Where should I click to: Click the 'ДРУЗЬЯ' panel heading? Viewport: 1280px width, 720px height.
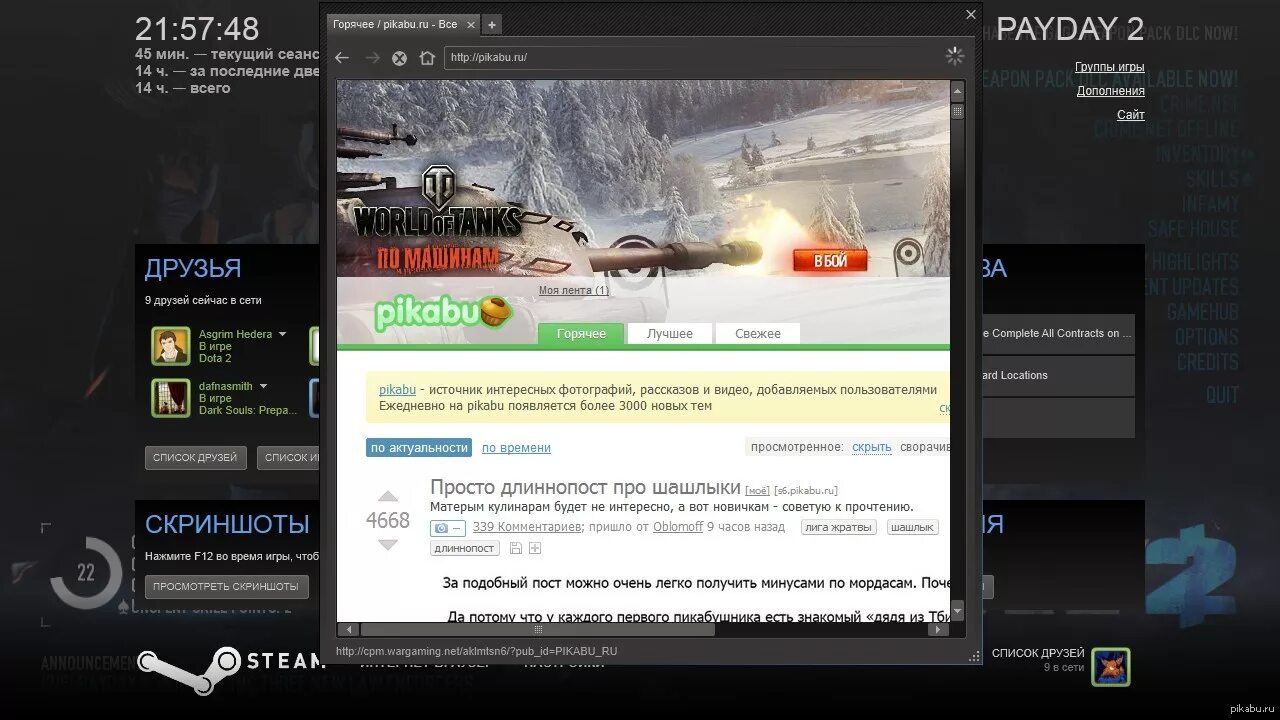click(x=193, y=268)
